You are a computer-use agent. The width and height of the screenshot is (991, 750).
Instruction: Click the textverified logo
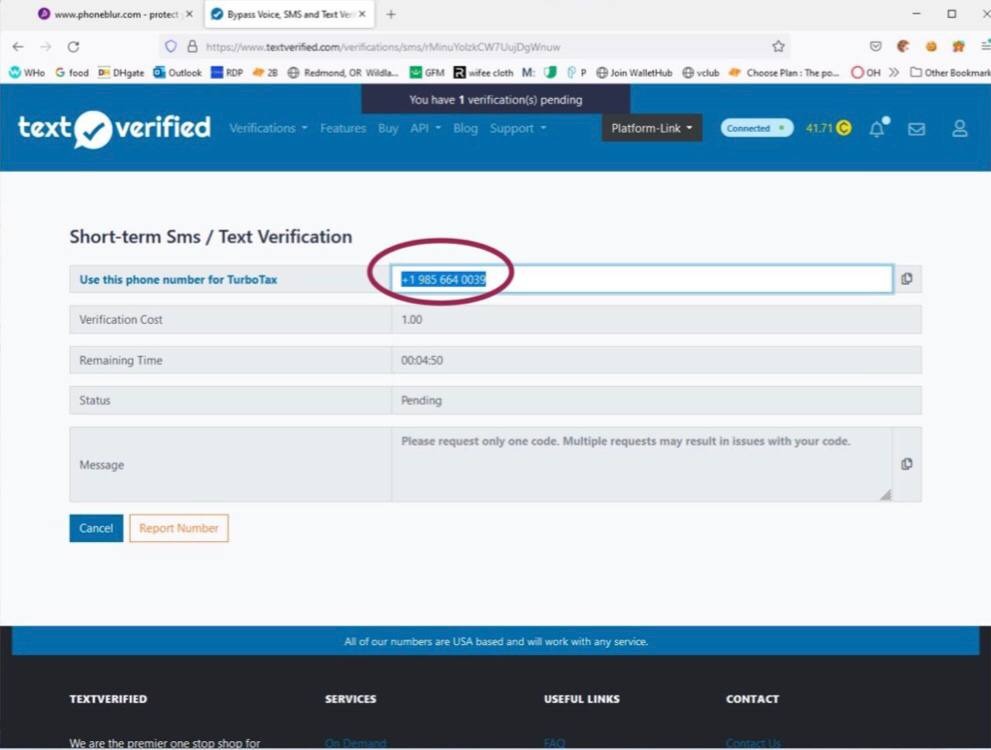pyautogui.click(x=114, y=128)
